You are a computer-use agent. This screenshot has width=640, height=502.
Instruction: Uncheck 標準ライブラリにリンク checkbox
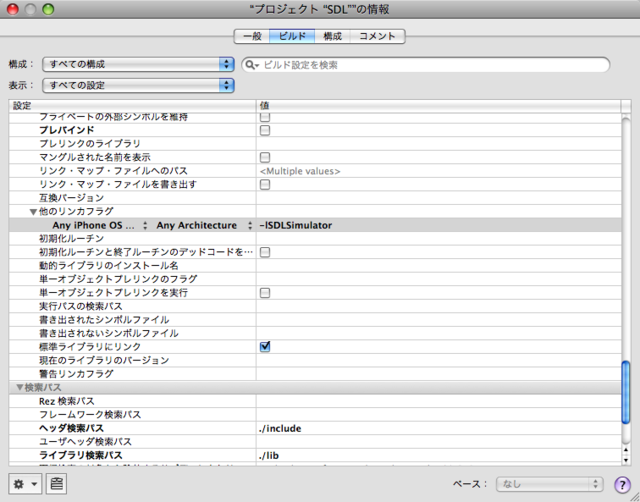(x=265, y=347)
